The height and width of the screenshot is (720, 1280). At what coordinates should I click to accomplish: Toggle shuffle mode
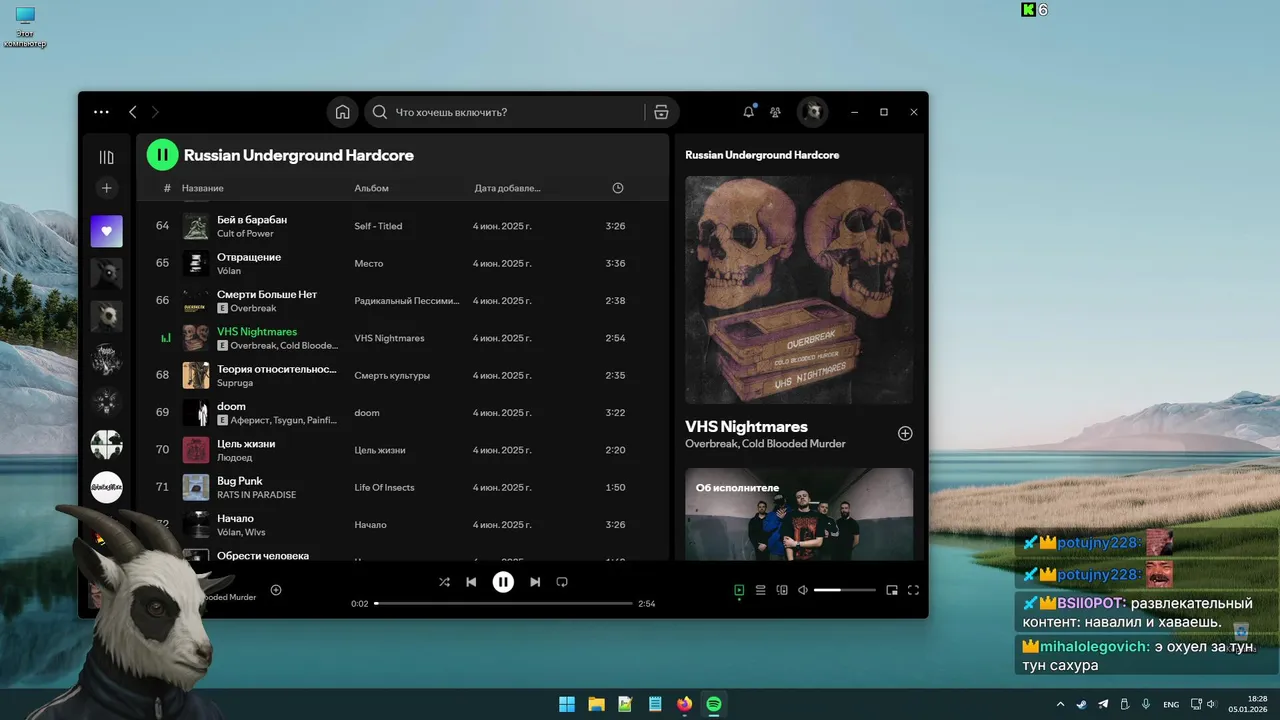[x=444, y=582]
